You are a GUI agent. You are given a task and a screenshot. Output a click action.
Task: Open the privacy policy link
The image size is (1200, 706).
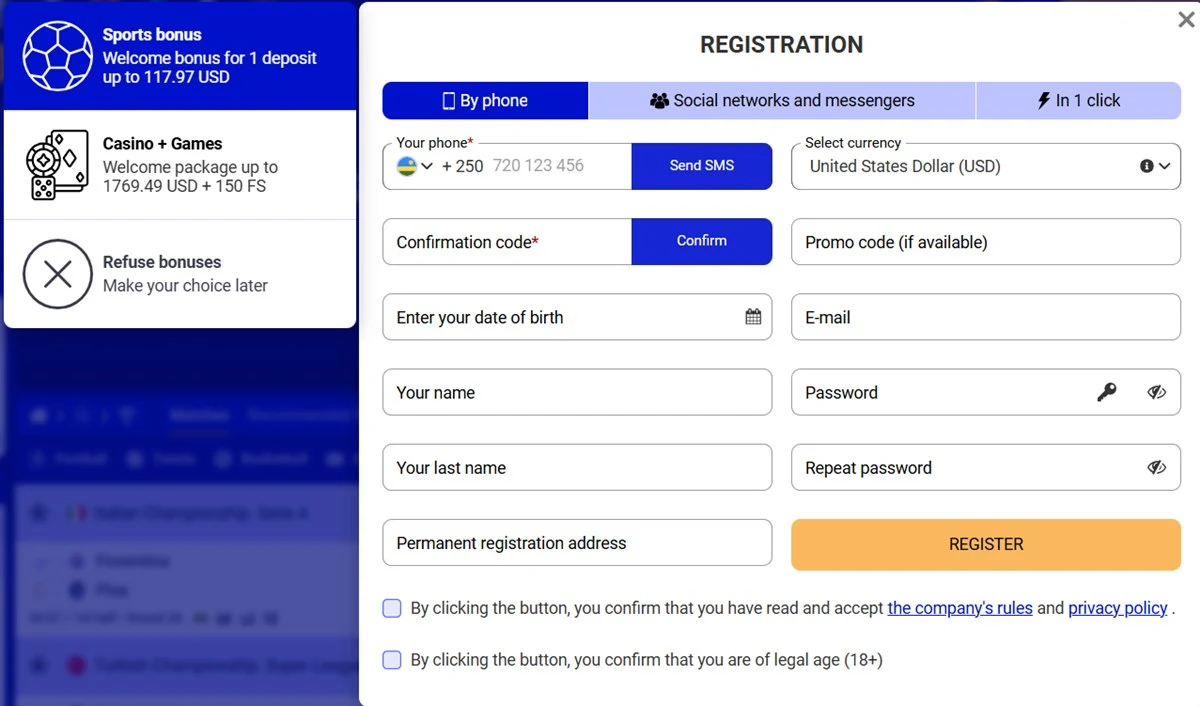coord(1118,608)
